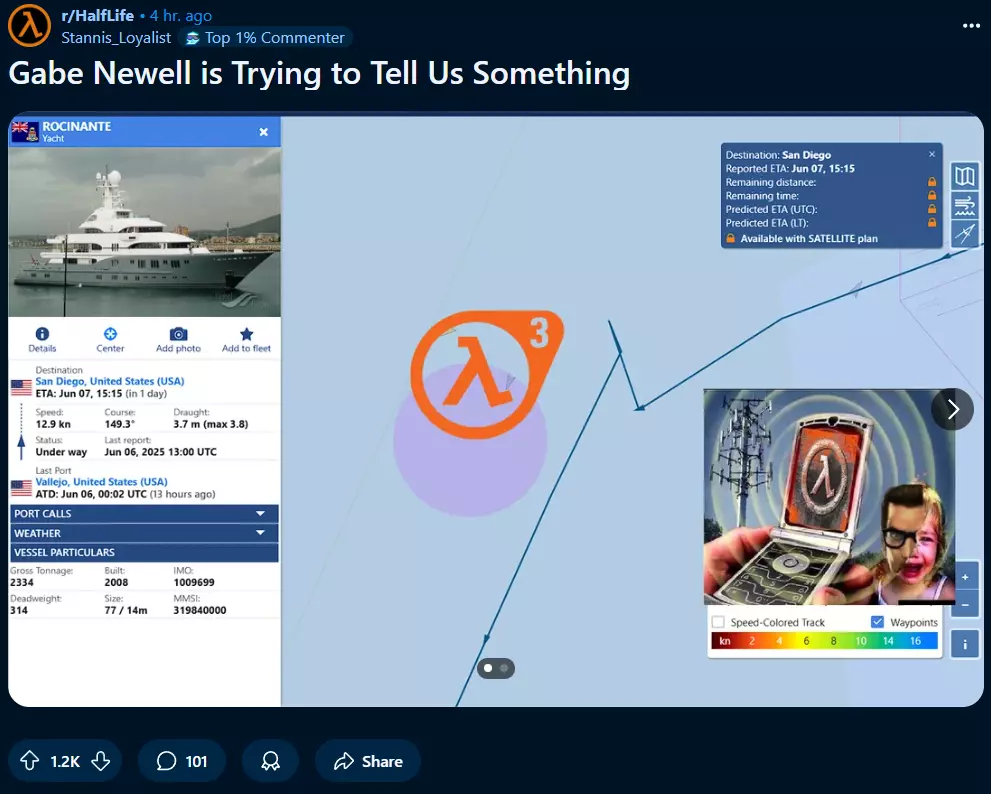This screenshot has height=794, width=991.
Task: Open the Vallejo, United States last port link
Action: 101,482
